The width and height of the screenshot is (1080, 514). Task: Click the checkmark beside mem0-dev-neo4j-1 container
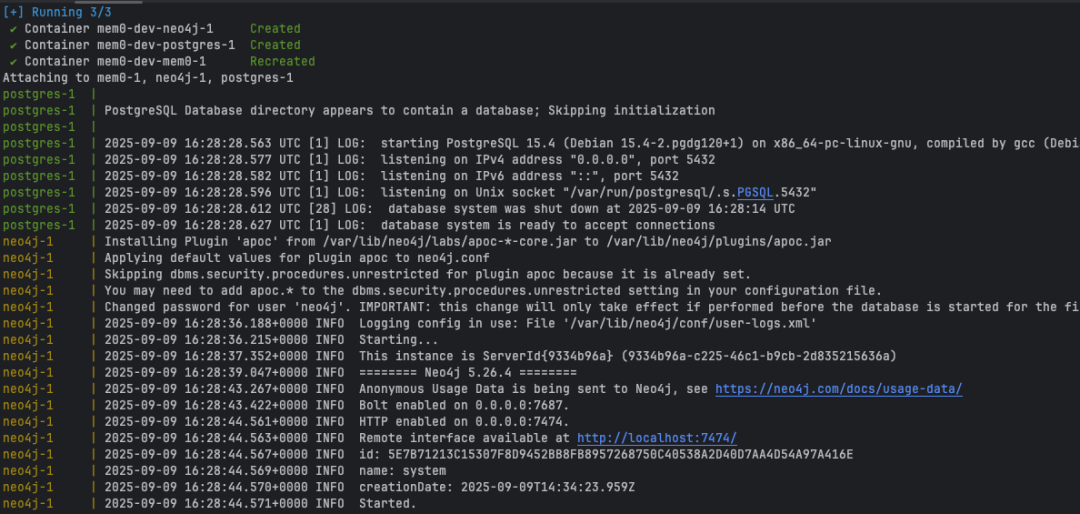pos(14,29)
